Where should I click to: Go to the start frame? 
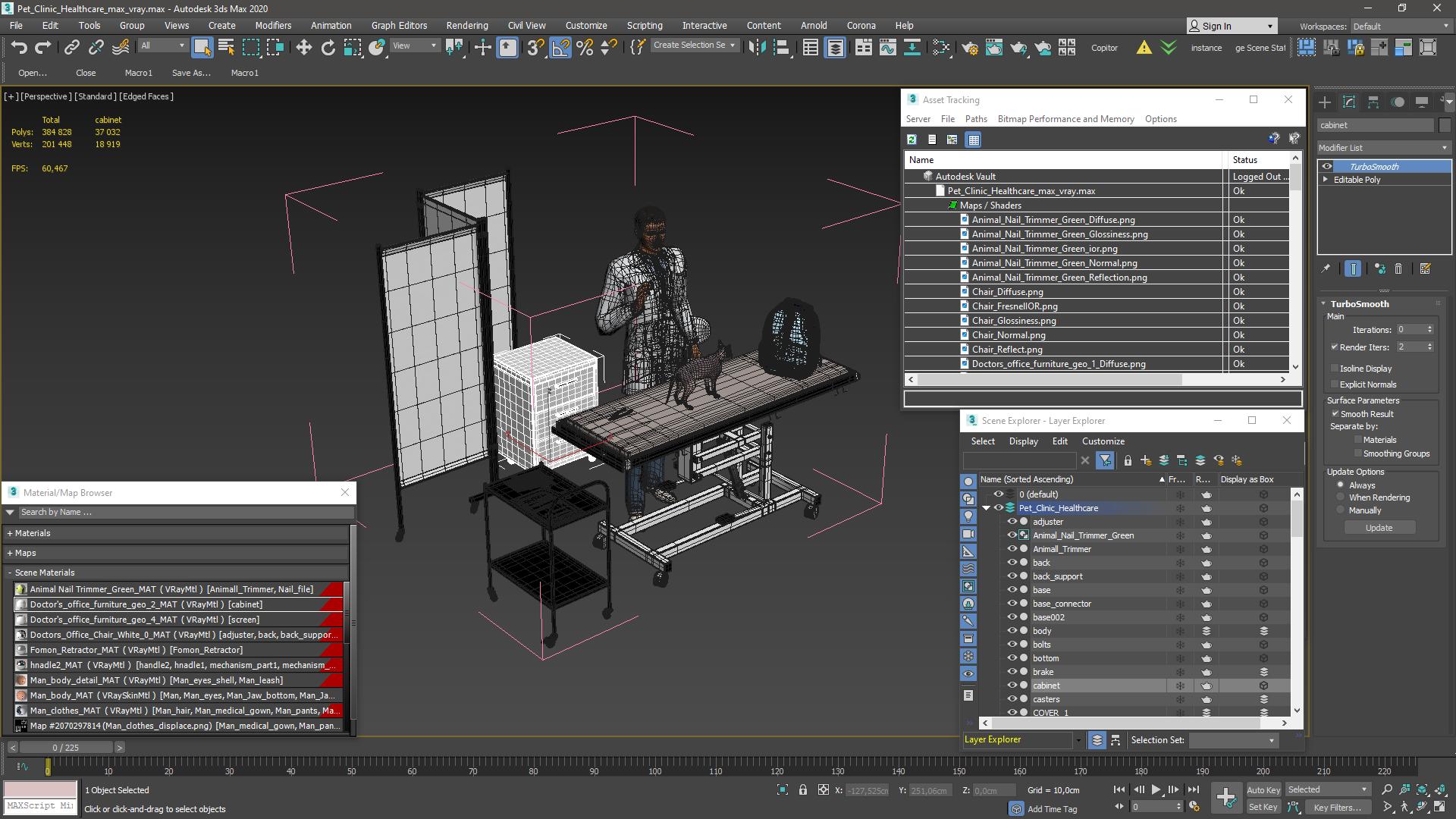click(1119, 789)
